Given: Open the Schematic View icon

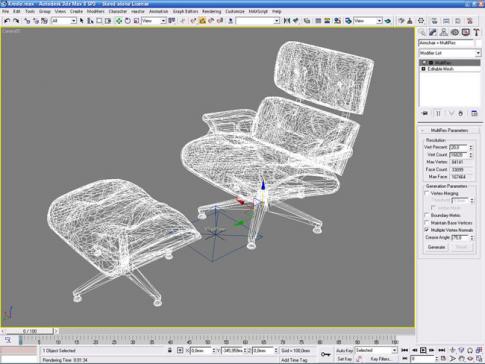Looking at the screenshot, I should point(327,21).
